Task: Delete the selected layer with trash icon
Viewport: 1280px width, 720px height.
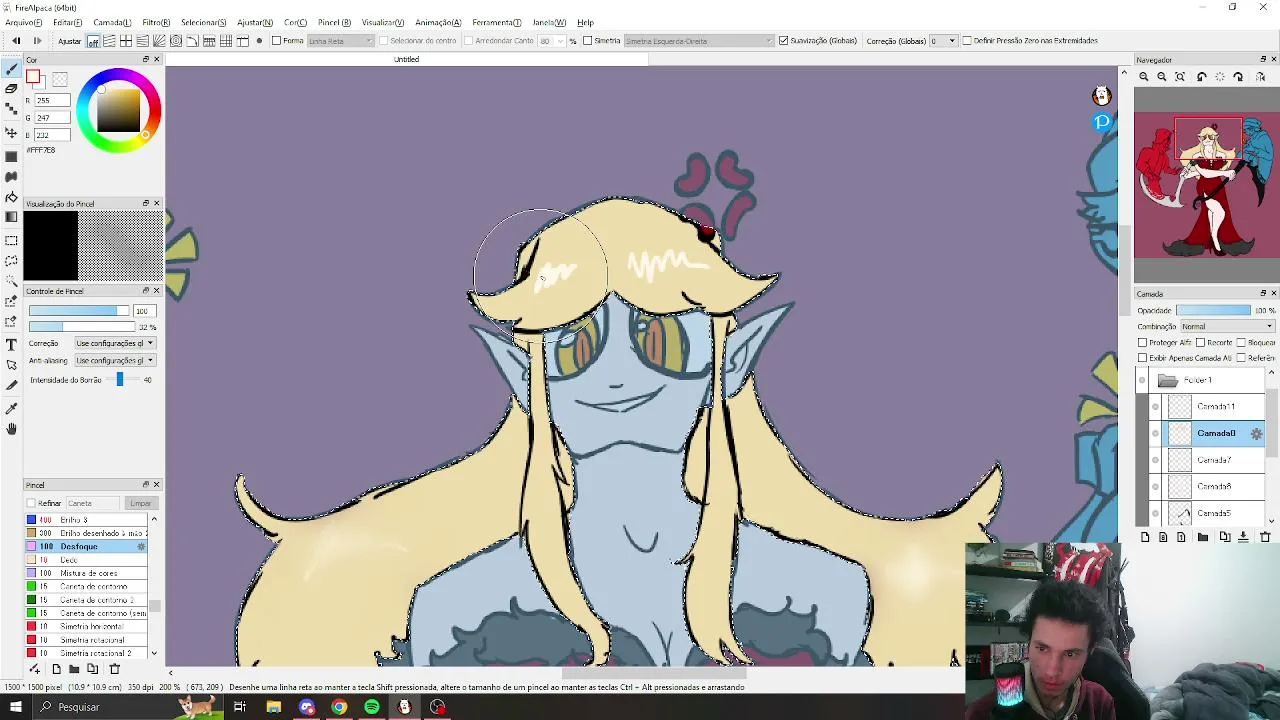Action: click(1264, 537)
